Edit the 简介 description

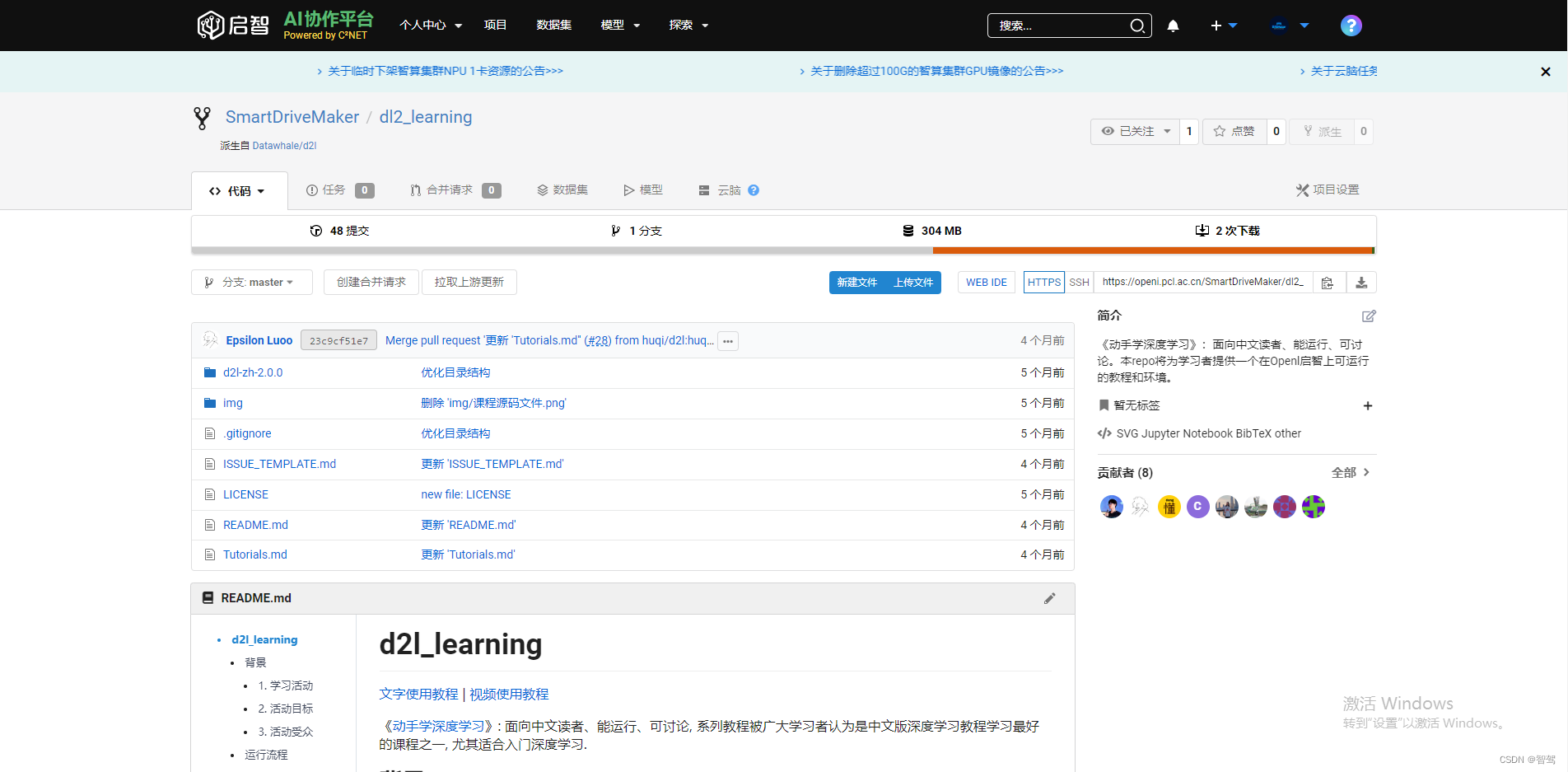(x=1369, y=316)
